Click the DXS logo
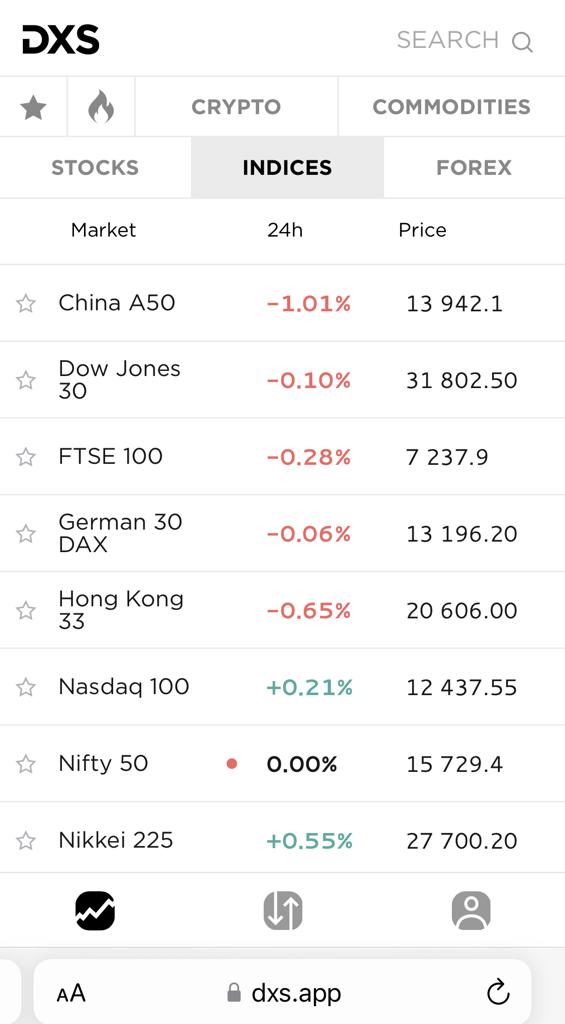 coord(61,40)
